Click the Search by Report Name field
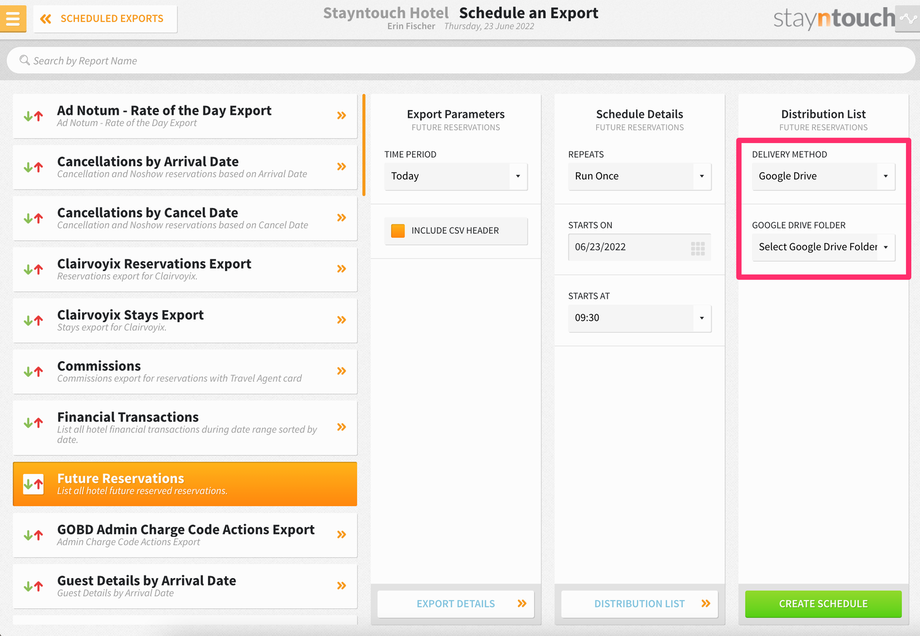920x636 pixels. (x=461, y=60)
